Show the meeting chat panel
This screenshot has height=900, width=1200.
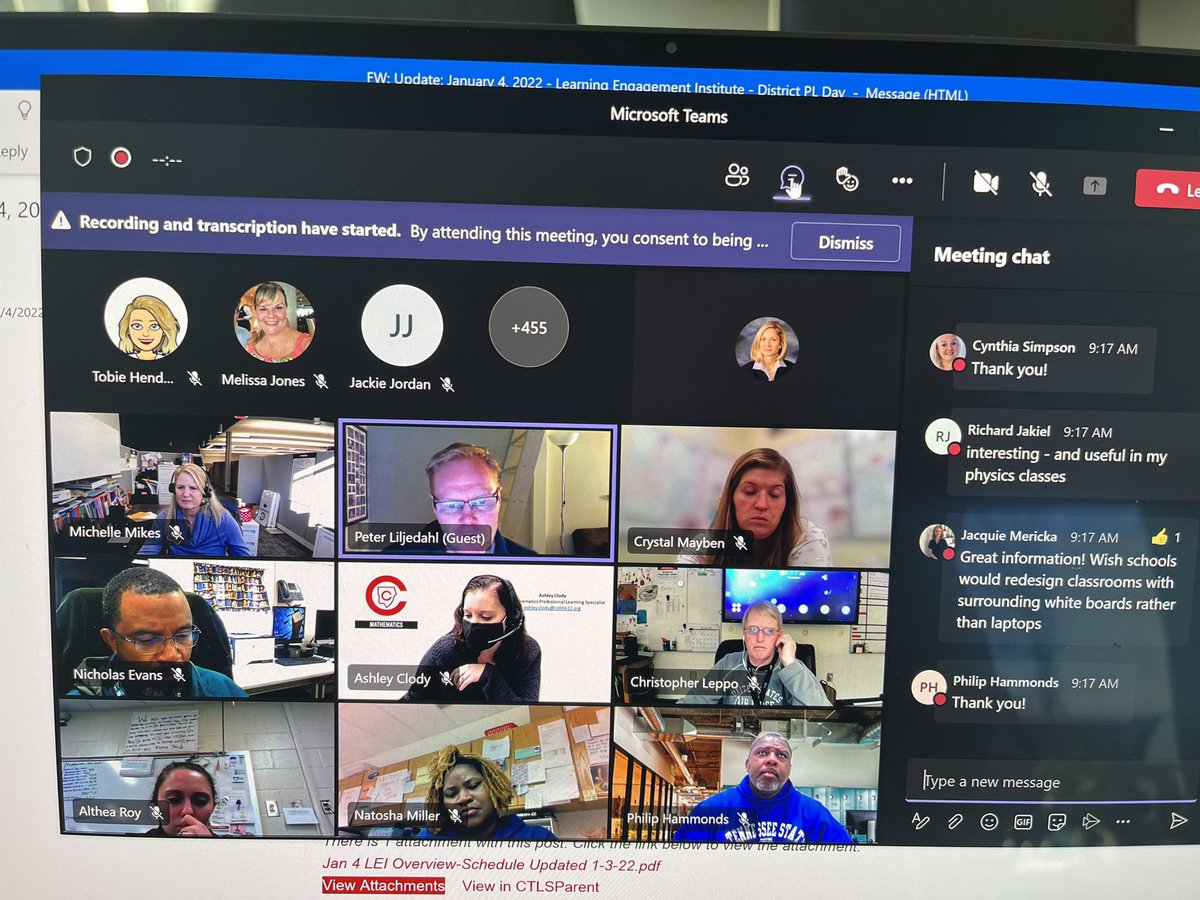[791, 180]
